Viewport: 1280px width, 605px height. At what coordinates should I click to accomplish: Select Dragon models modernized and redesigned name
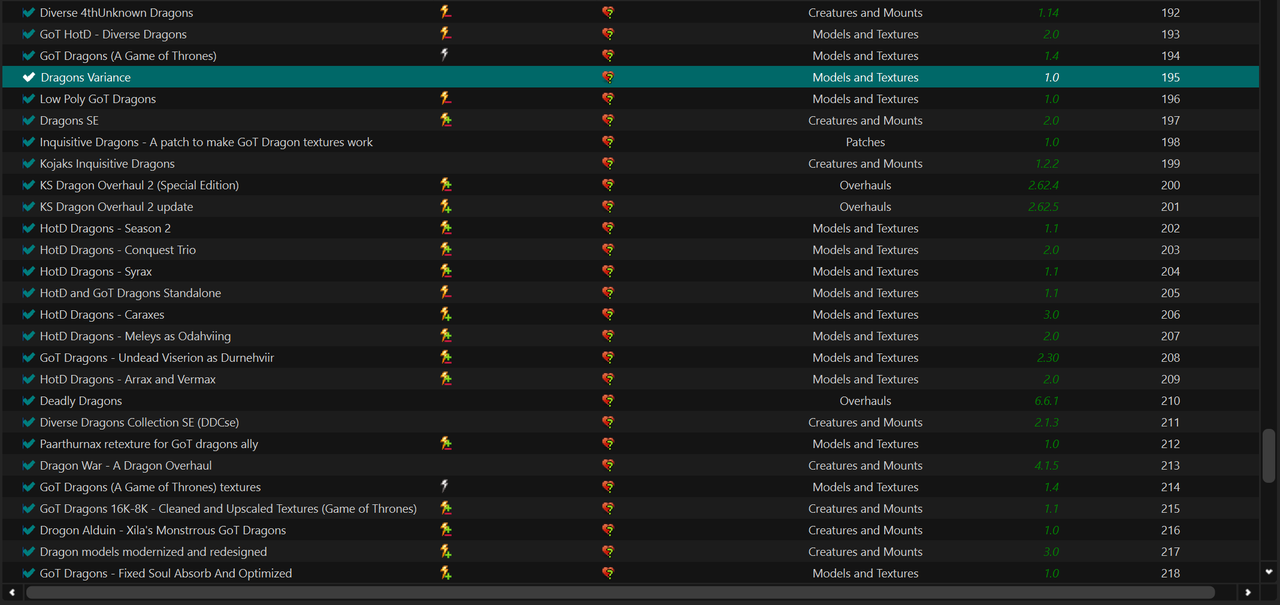153,552
